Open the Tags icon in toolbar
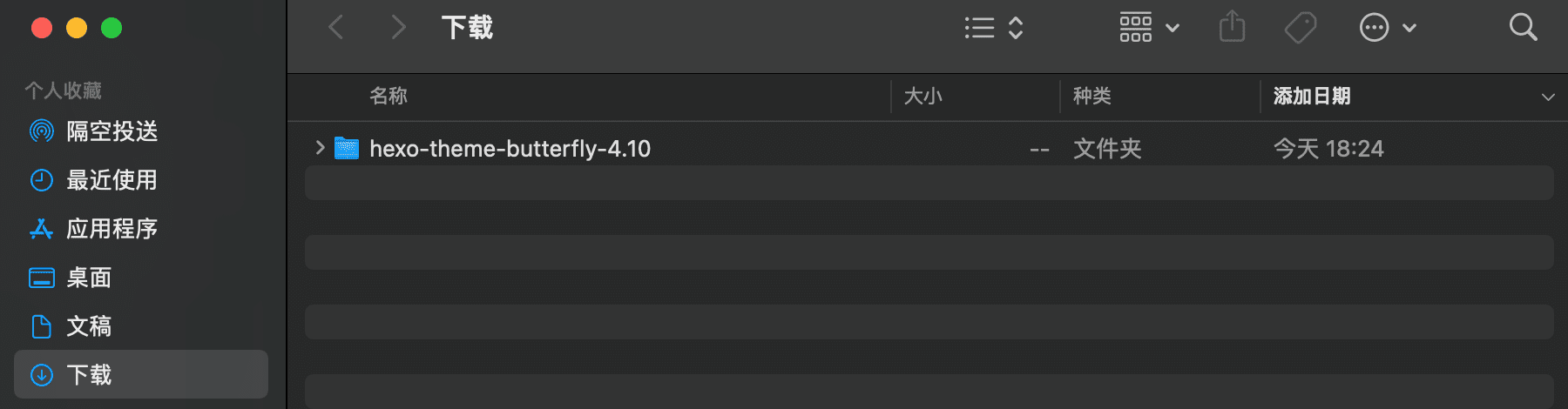The width and height of the screenshot is (1568, 409). (x=1301, y=28)
